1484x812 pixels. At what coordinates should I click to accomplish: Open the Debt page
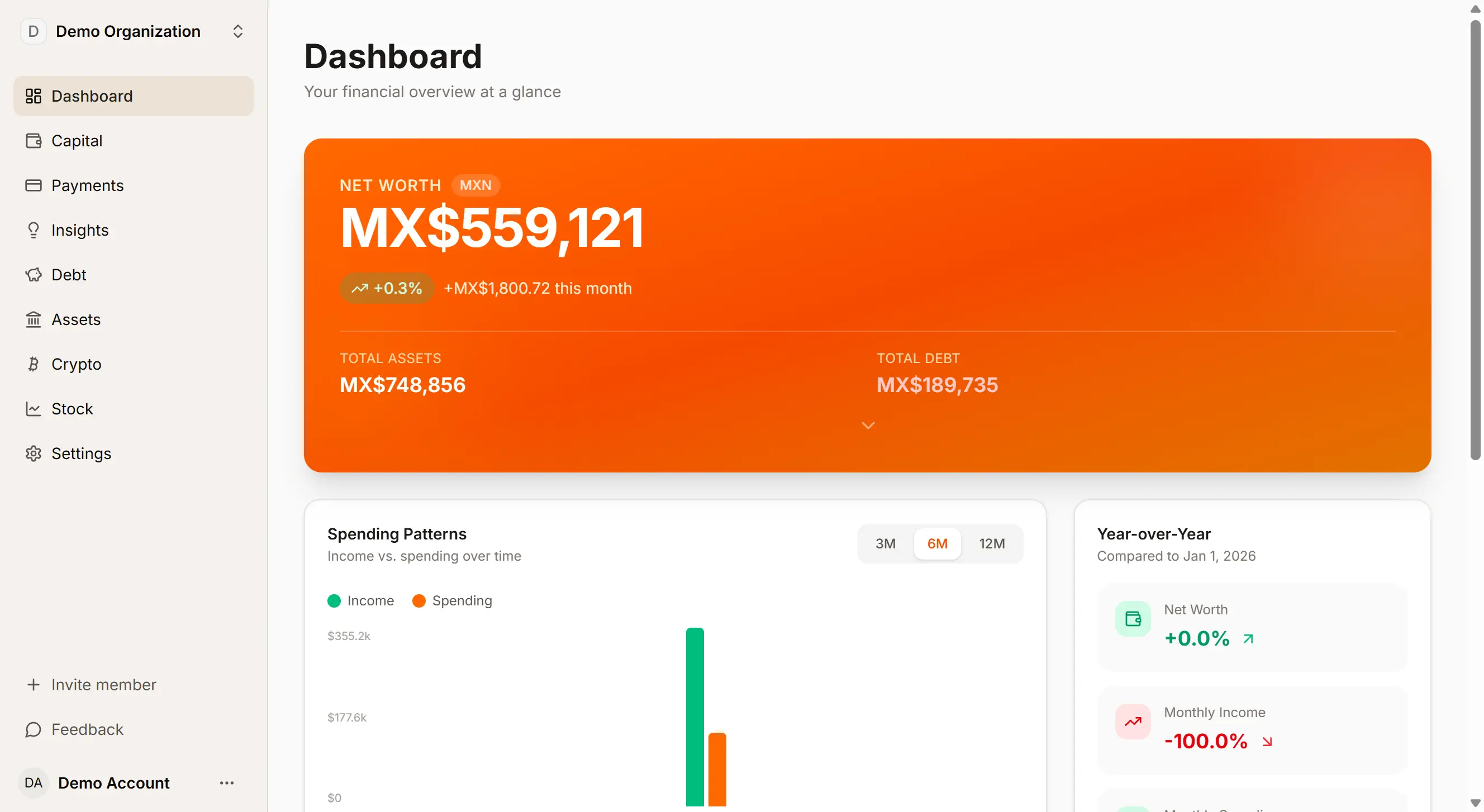(134, 275)
